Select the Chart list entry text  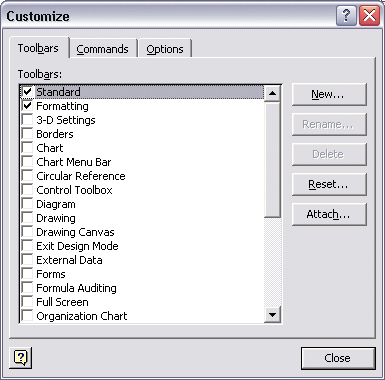click(50, 148)
